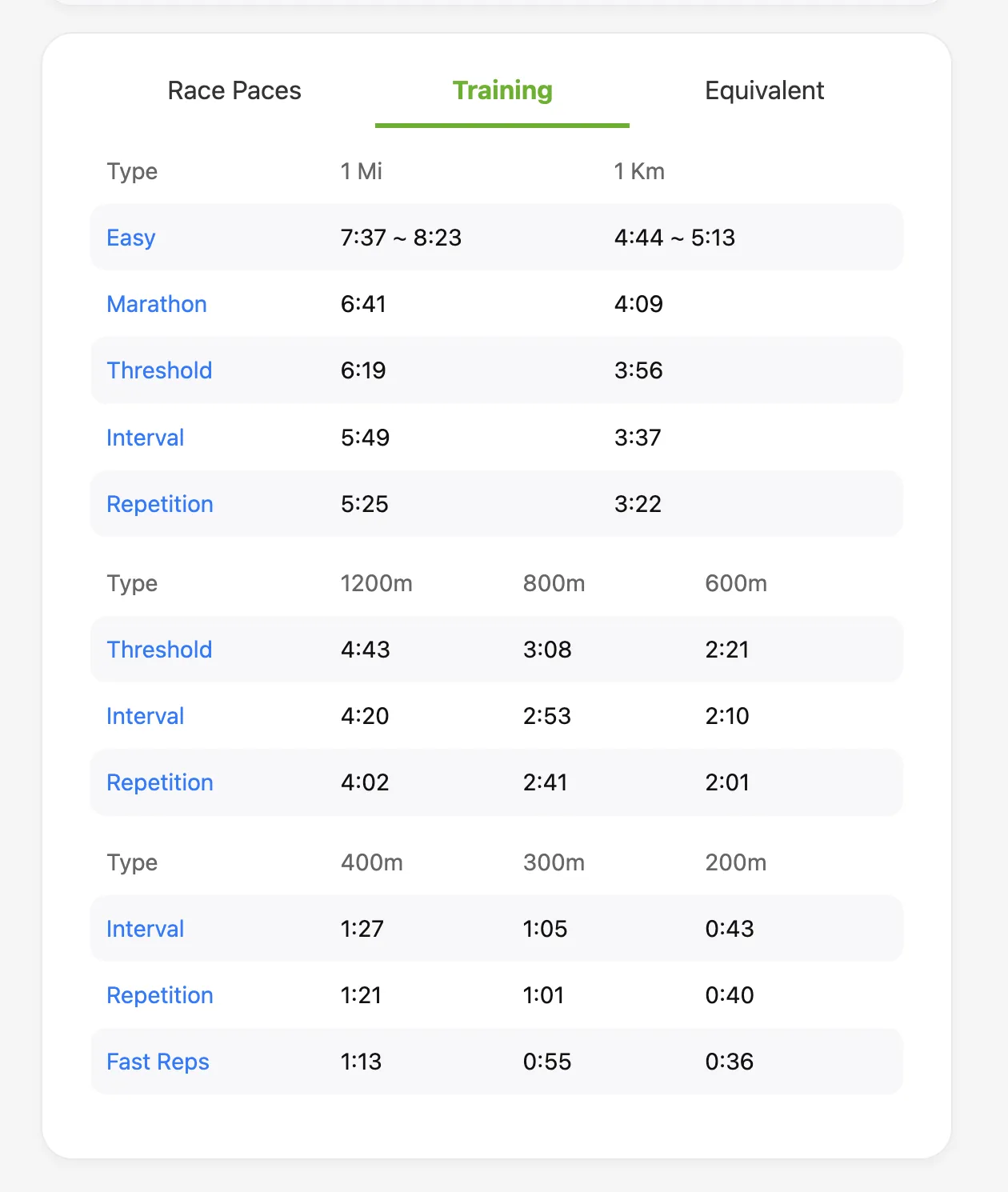Click Threshold link in the 1200m table
This screenshot has width=1008, height=1192.
coord(159,650)
